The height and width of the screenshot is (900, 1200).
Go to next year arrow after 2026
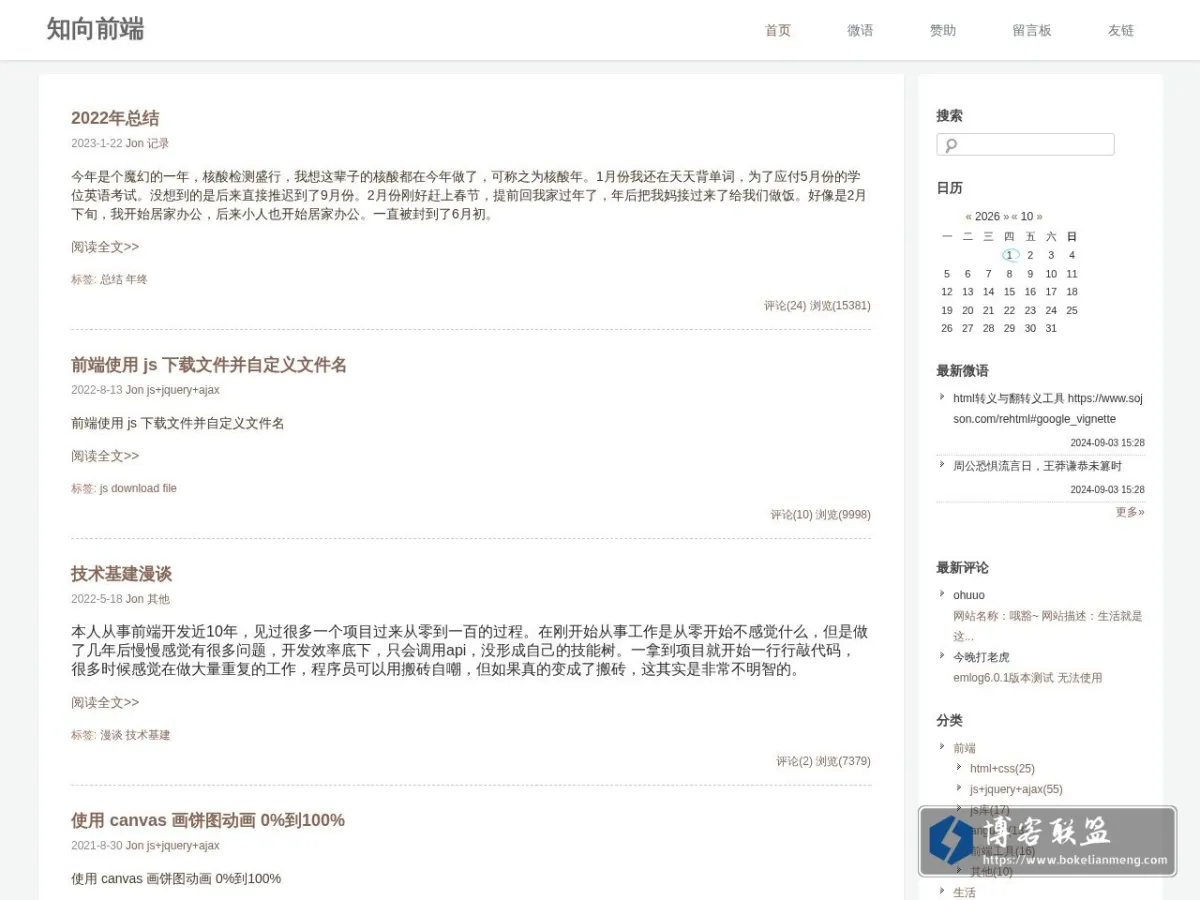1006,217
